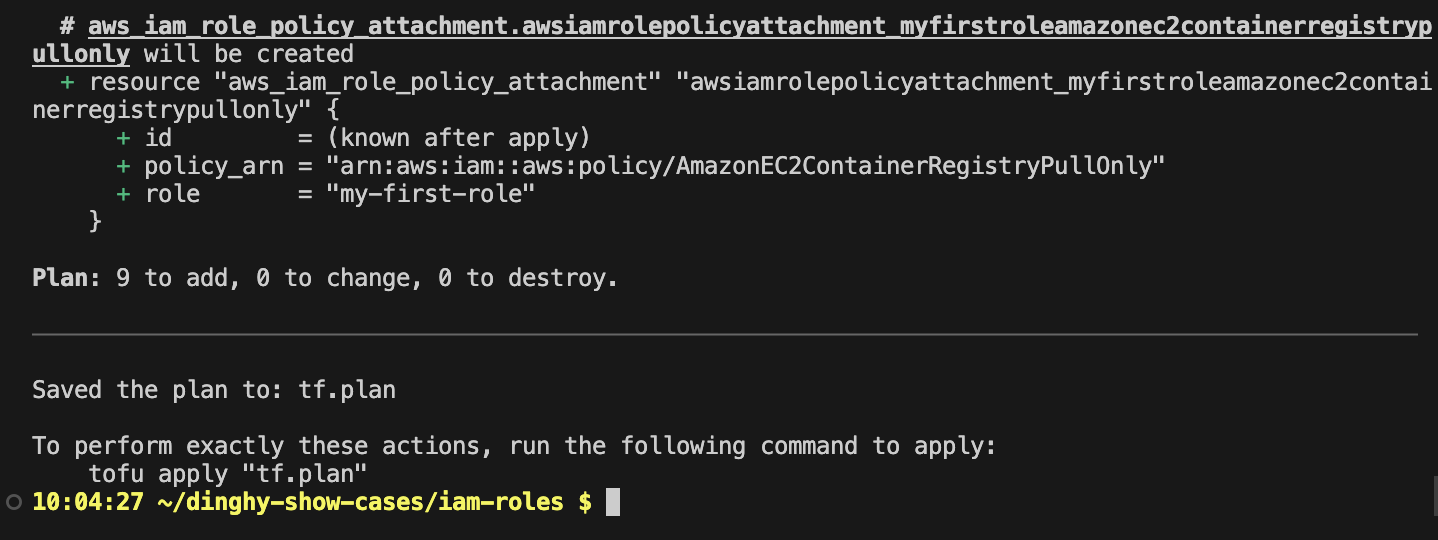The height and width of the screenshot is (540, 1438).
Task: Place cursor at the terminal input block
Action: [613, 502]
